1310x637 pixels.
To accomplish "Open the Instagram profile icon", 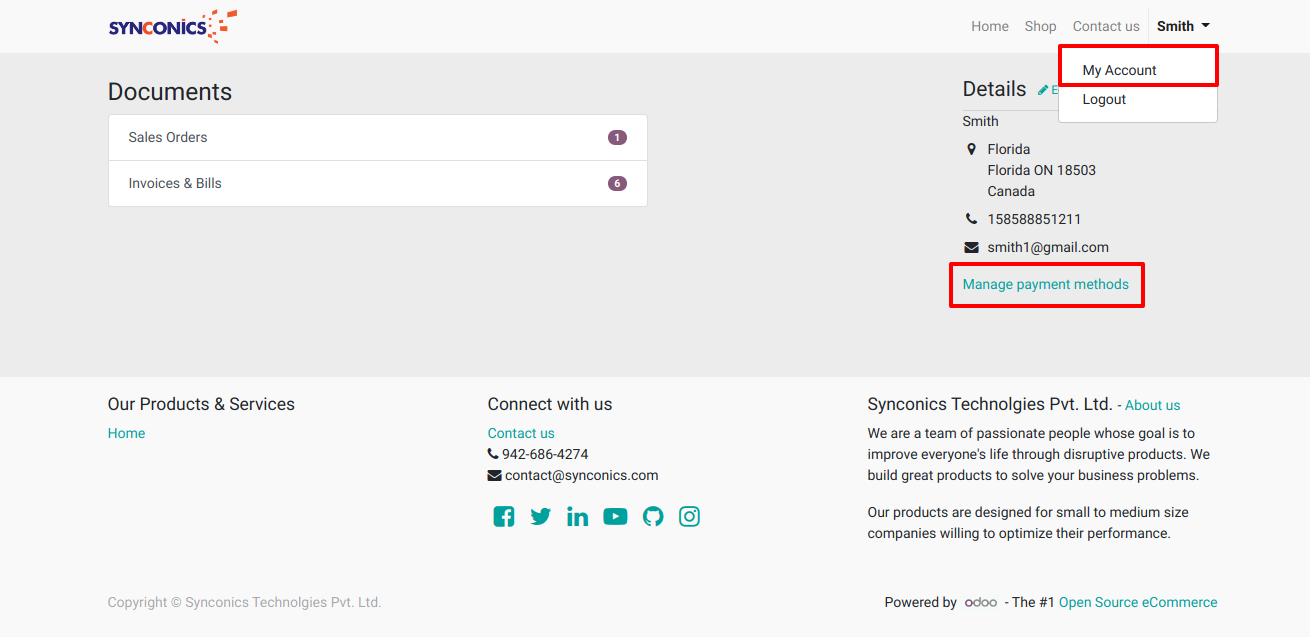I will [x=689, y=516].
